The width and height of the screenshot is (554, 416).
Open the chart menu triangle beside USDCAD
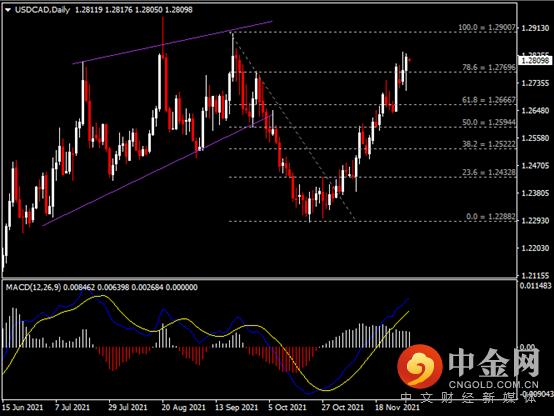coord(8,10)
